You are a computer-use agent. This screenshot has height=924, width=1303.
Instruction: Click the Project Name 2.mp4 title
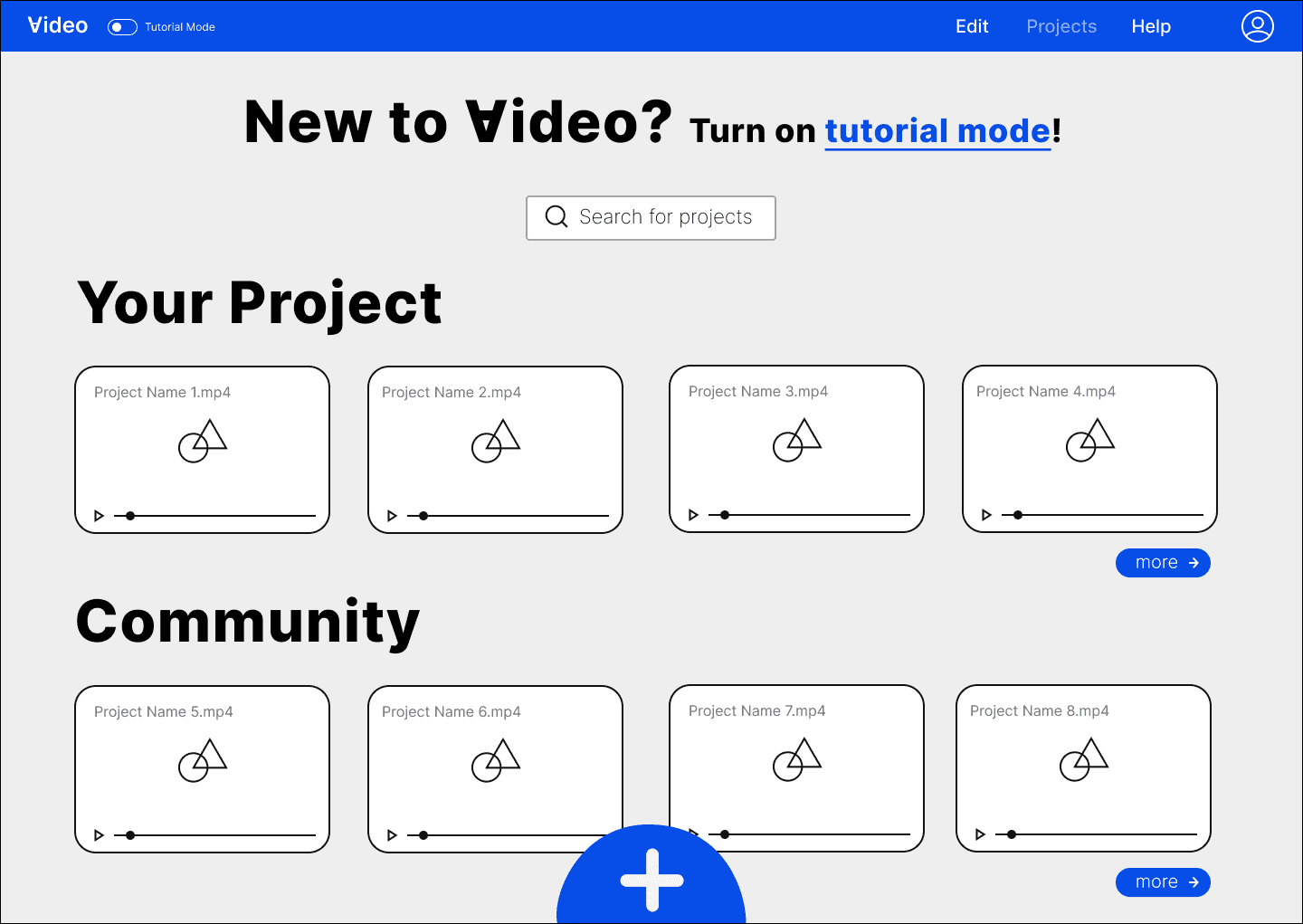(x=452, y=393)
